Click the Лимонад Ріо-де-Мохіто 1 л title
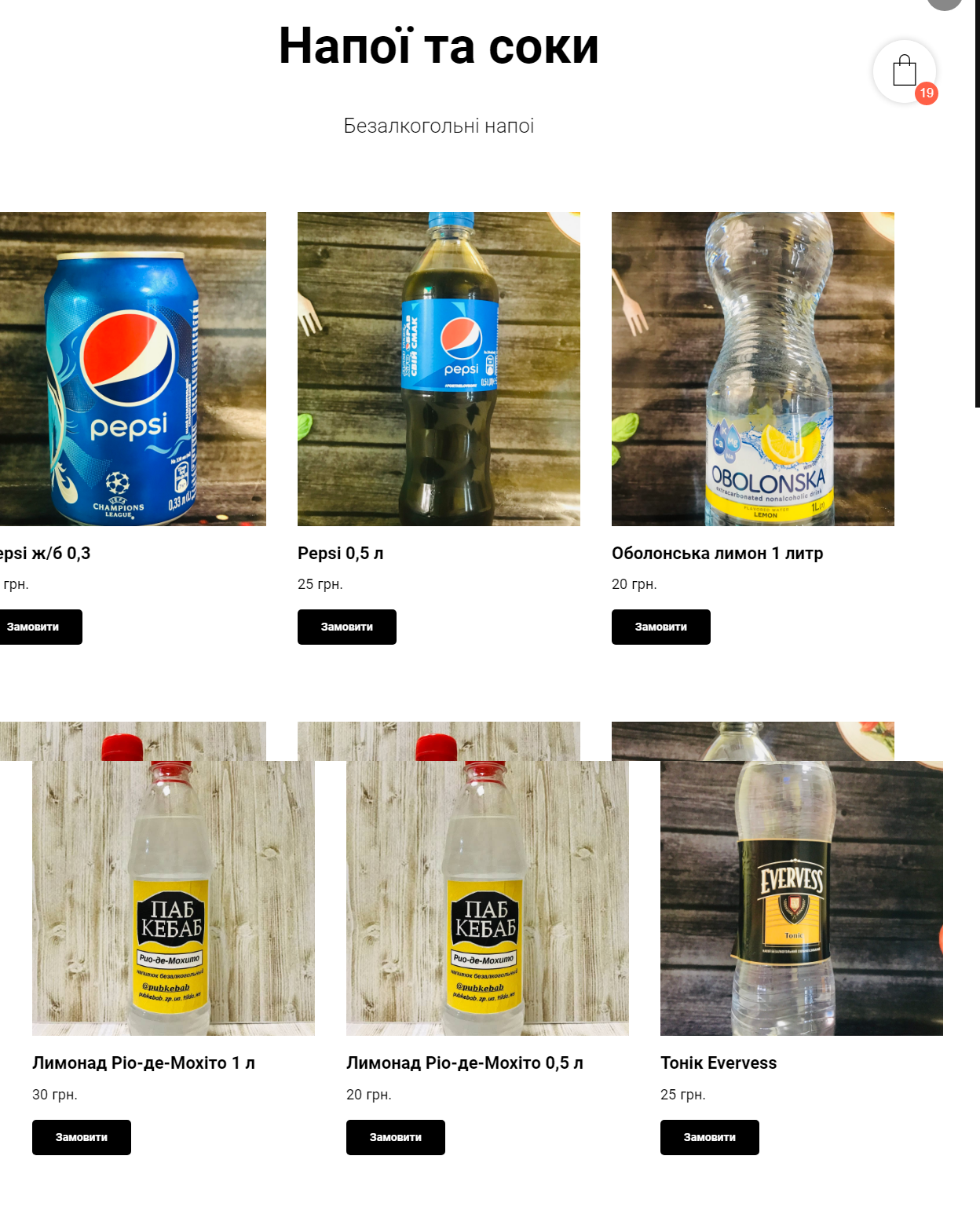 pos(144,1063)
